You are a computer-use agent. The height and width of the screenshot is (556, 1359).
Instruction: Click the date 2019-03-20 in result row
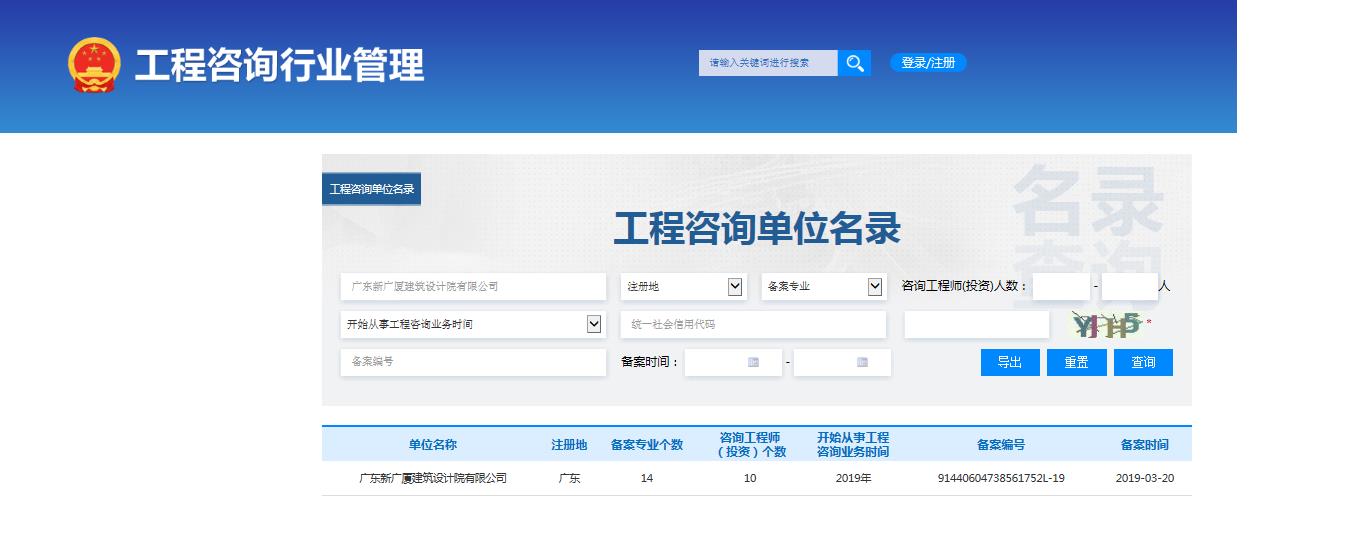[1145, 478]
